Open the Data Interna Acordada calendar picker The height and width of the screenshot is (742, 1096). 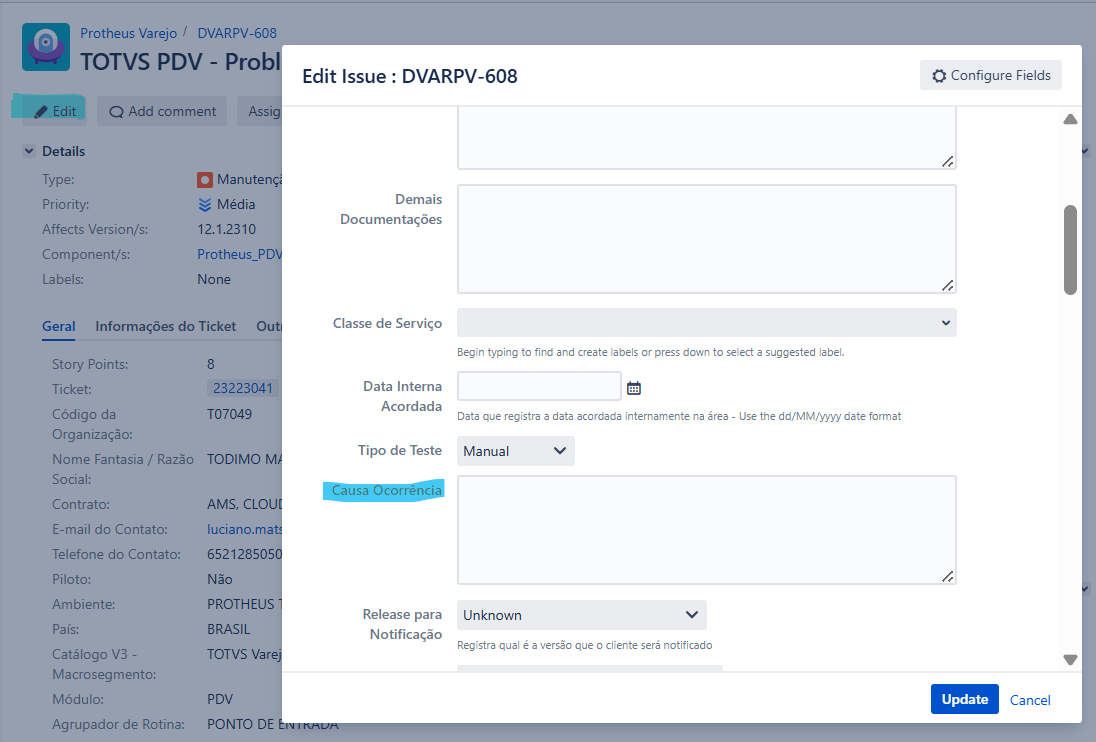point(634,388)
